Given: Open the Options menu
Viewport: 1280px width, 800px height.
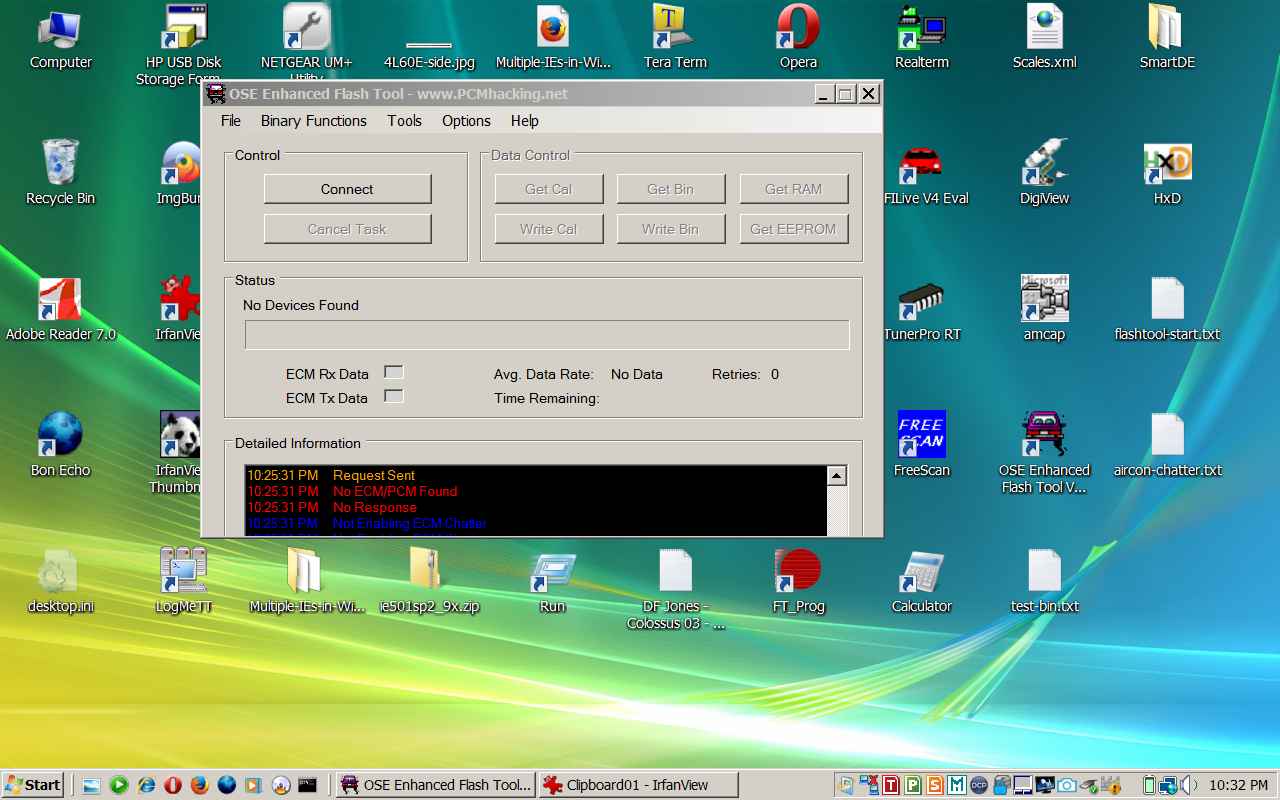Looking at the screenshot, I should (466, 121).
